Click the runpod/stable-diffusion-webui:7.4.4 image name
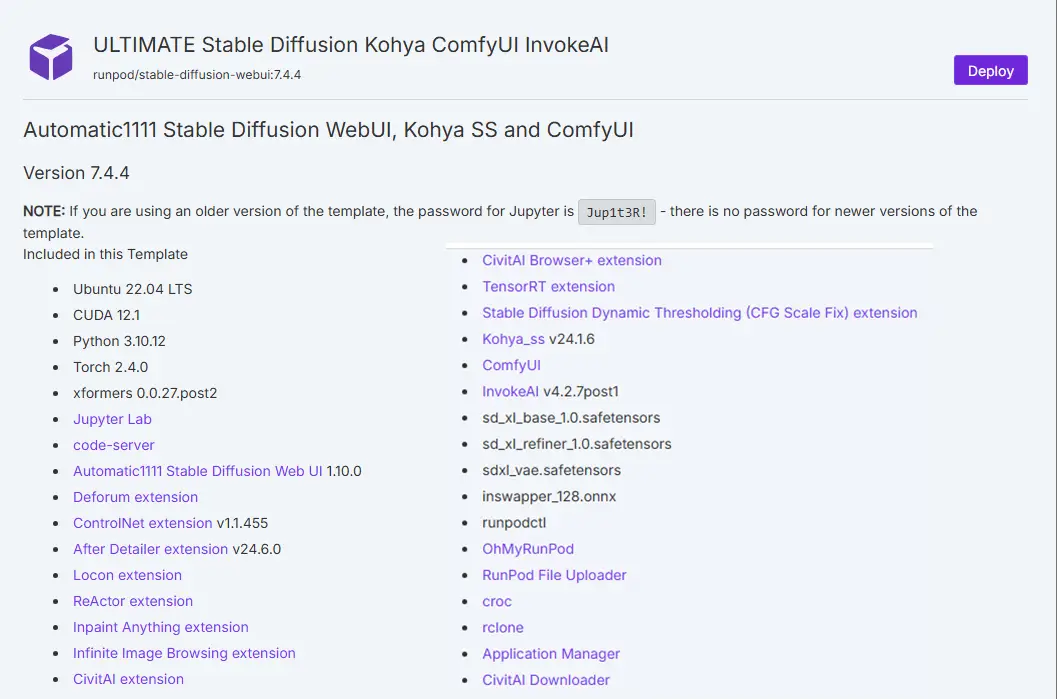 197,75
